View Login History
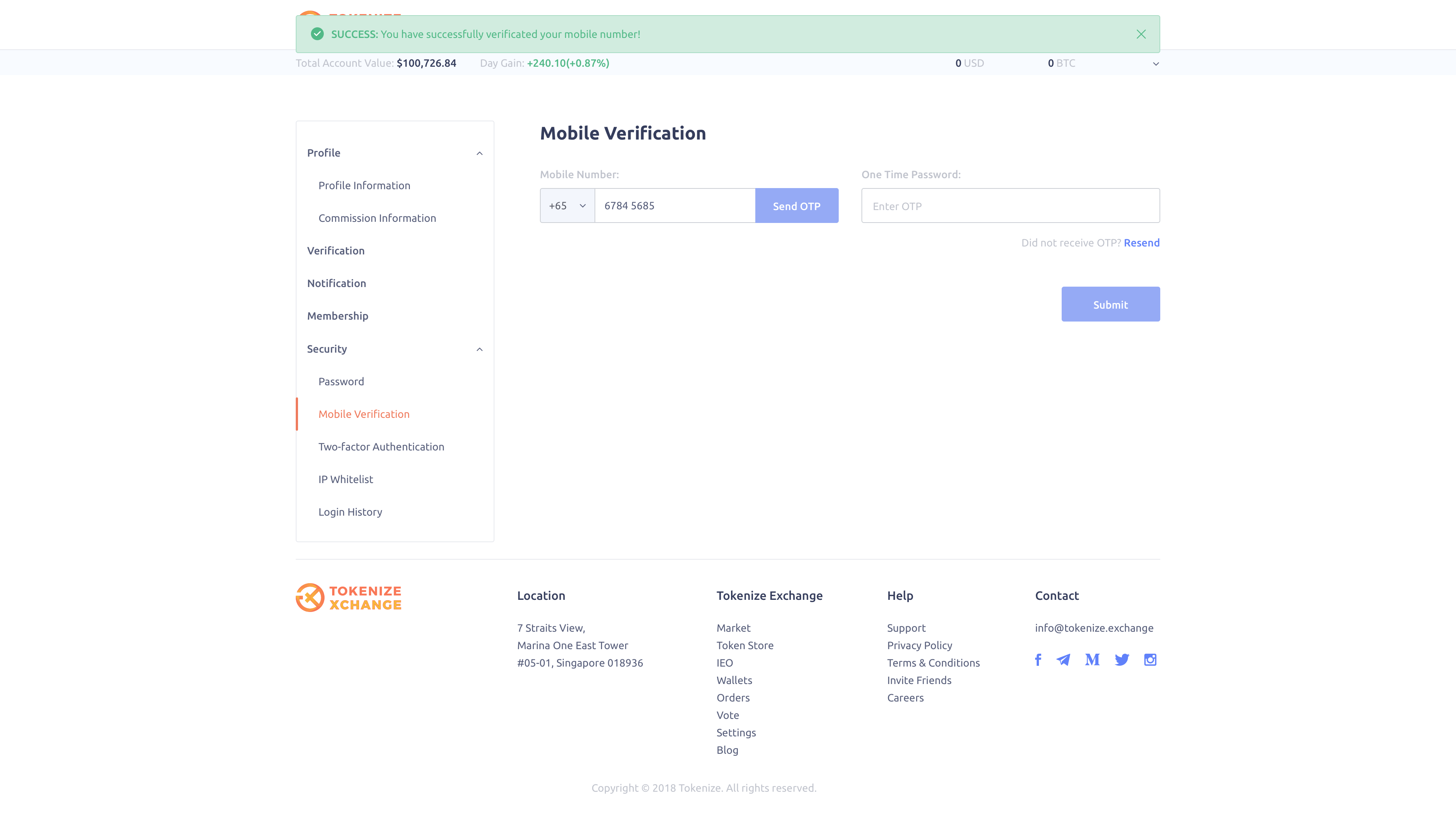Screen dimensions: 1456x819 (350, 512)
